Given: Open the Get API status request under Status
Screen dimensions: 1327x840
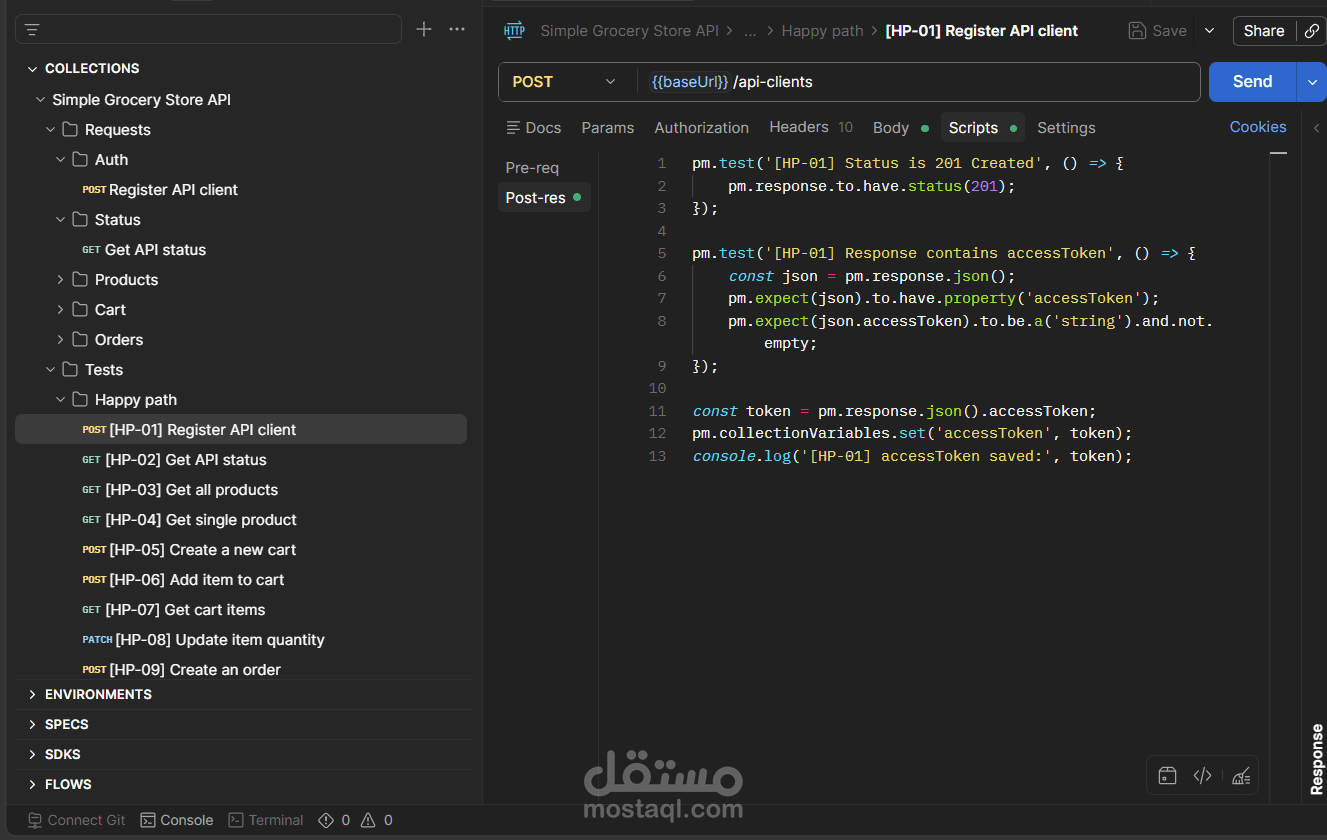Looking at the screenshot, I should click(x=144, y=250).
